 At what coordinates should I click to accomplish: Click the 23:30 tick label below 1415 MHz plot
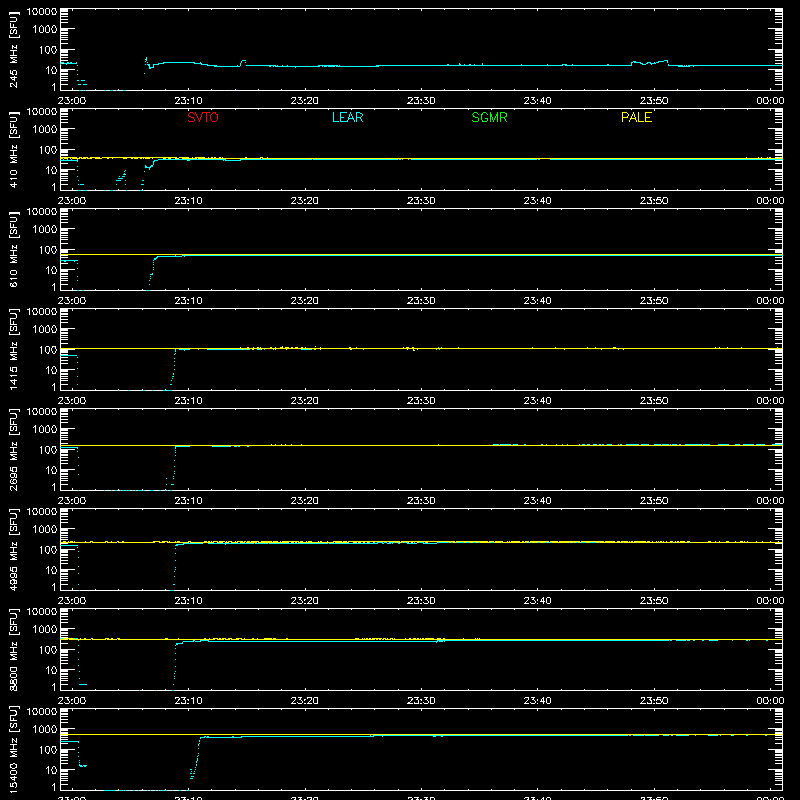(421, 401)
